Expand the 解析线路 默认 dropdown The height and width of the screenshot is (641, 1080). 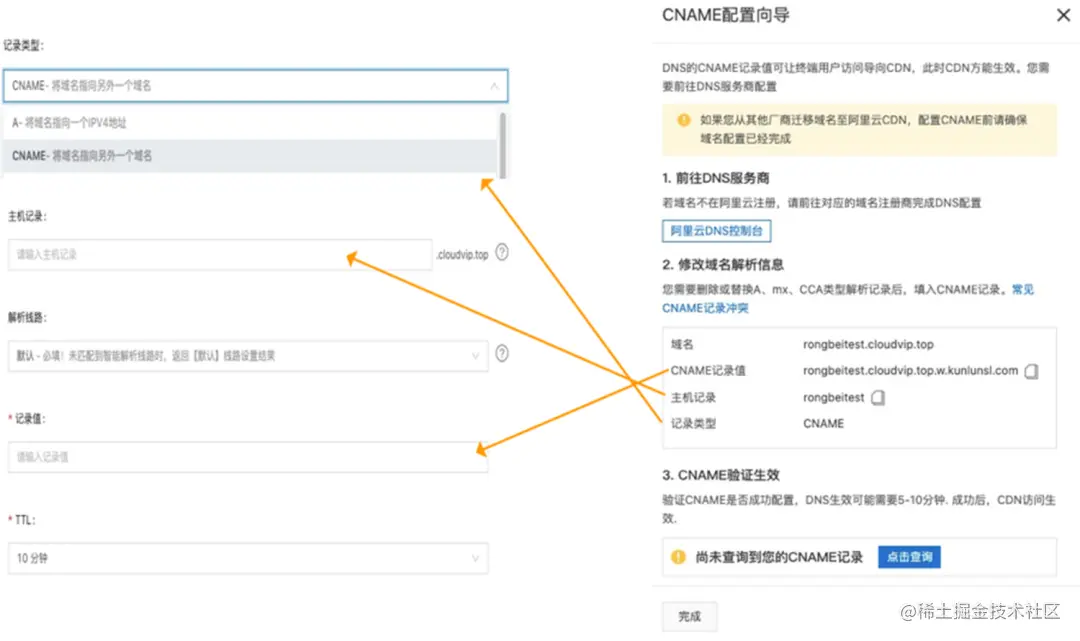[x=248, y=355]
